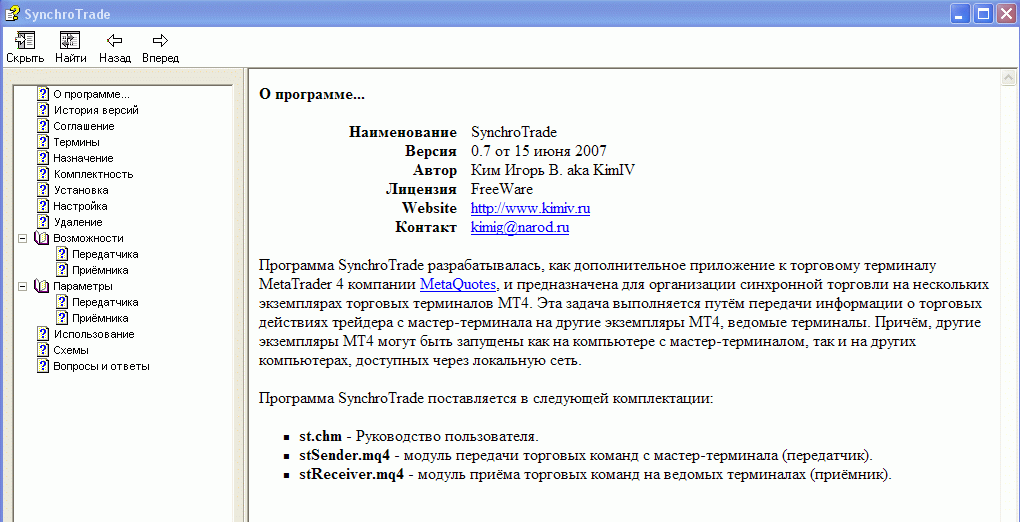Image resolution: width=1020 pixels, height=522 pixels.
Task: Click the О программе... page heading
Action: 312,94
